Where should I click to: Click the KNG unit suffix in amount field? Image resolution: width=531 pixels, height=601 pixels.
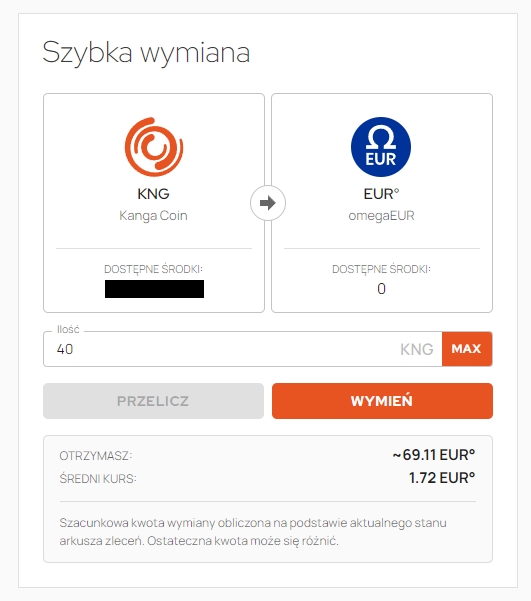417,349
